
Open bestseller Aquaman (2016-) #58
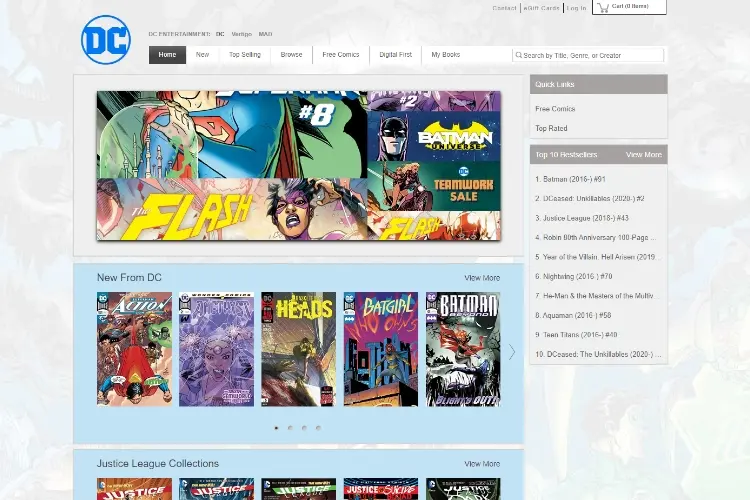pos(573,315)
